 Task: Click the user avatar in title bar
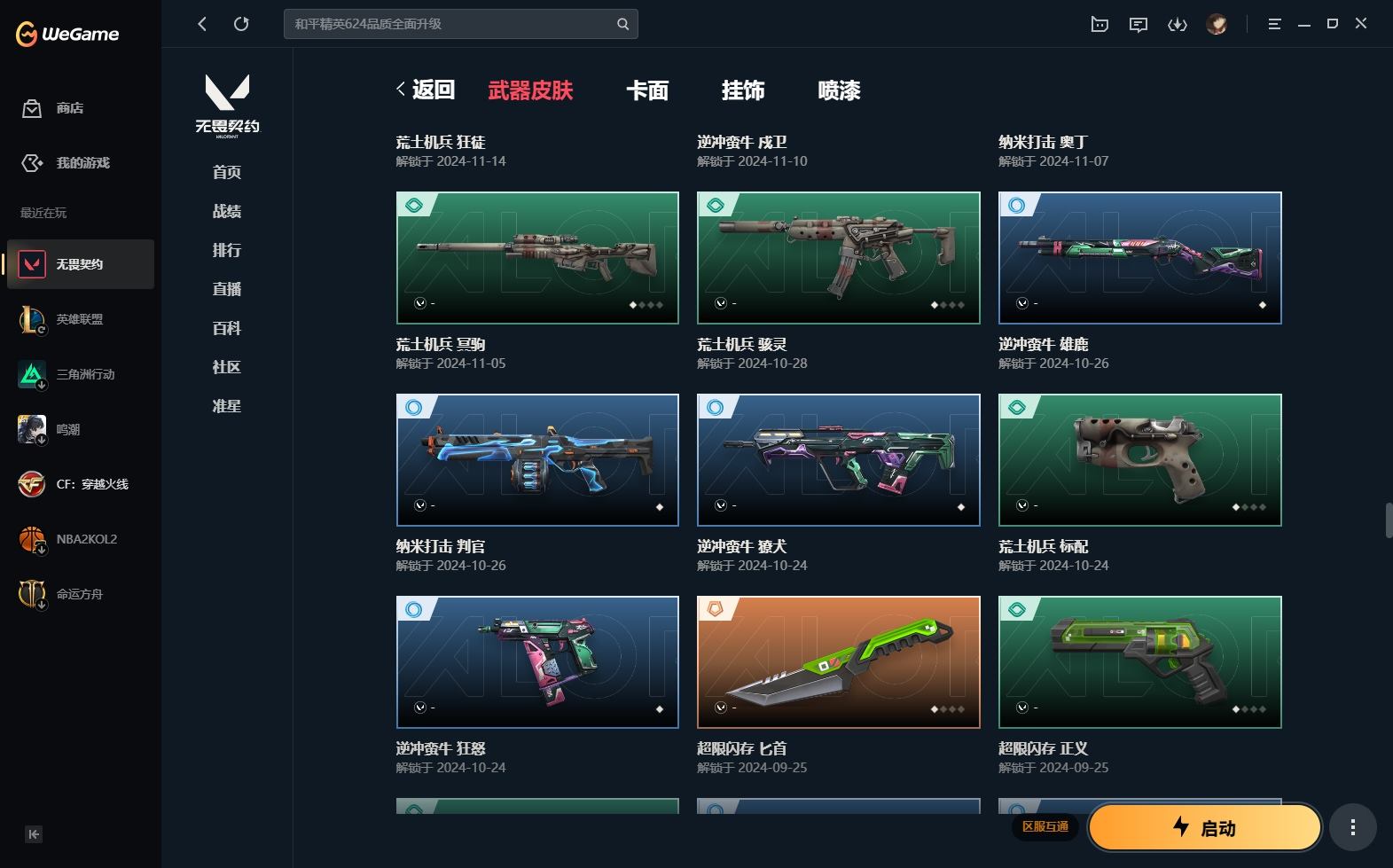pos(1217,24)
